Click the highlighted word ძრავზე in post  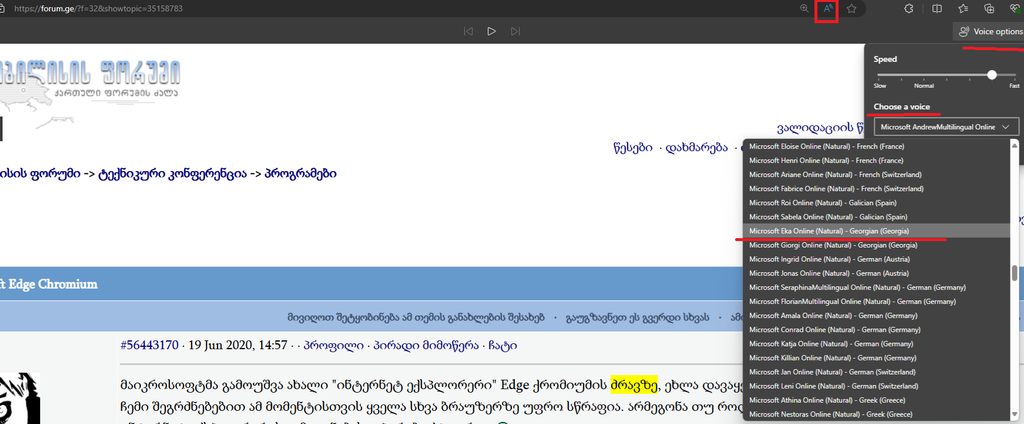(633, 384)
